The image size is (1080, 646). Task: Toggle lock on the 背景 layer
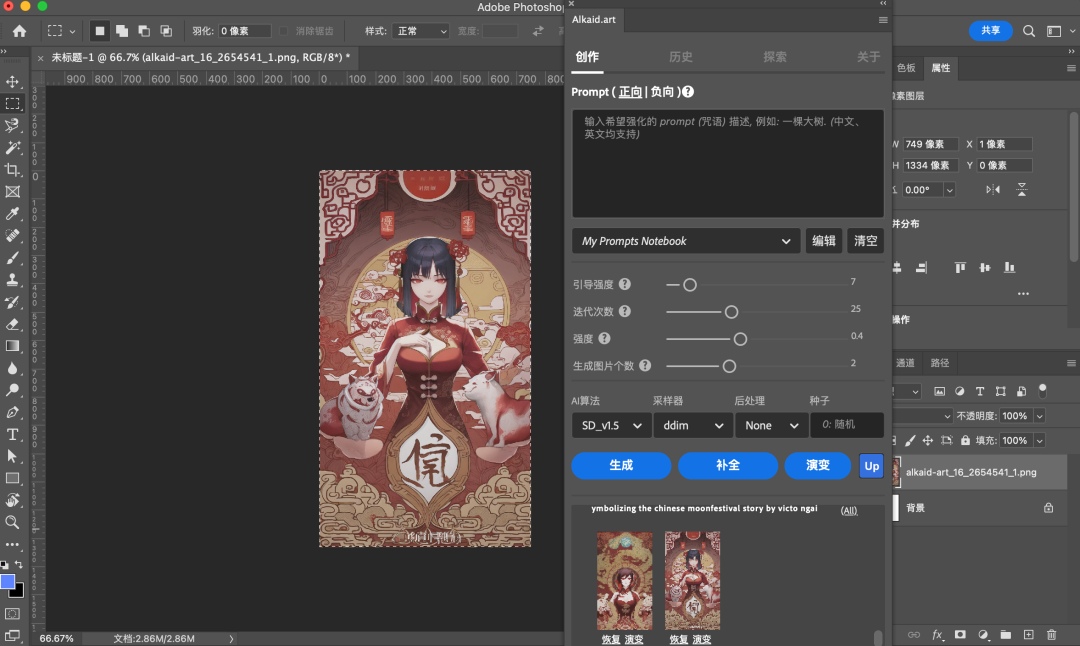pos(1048,508)
